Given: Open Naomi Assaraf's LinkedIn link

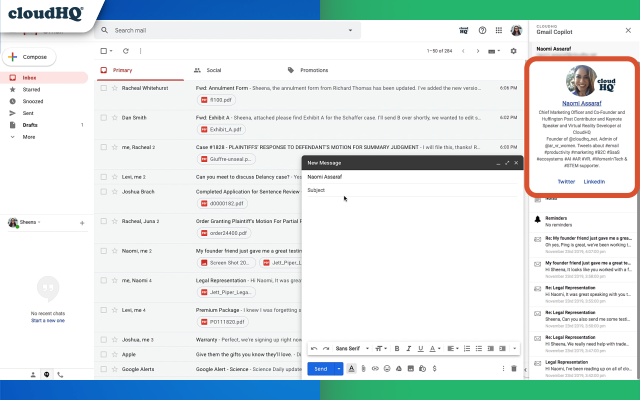Looking at the screenshot, I should pyautogui.click(x=594, y=182).
